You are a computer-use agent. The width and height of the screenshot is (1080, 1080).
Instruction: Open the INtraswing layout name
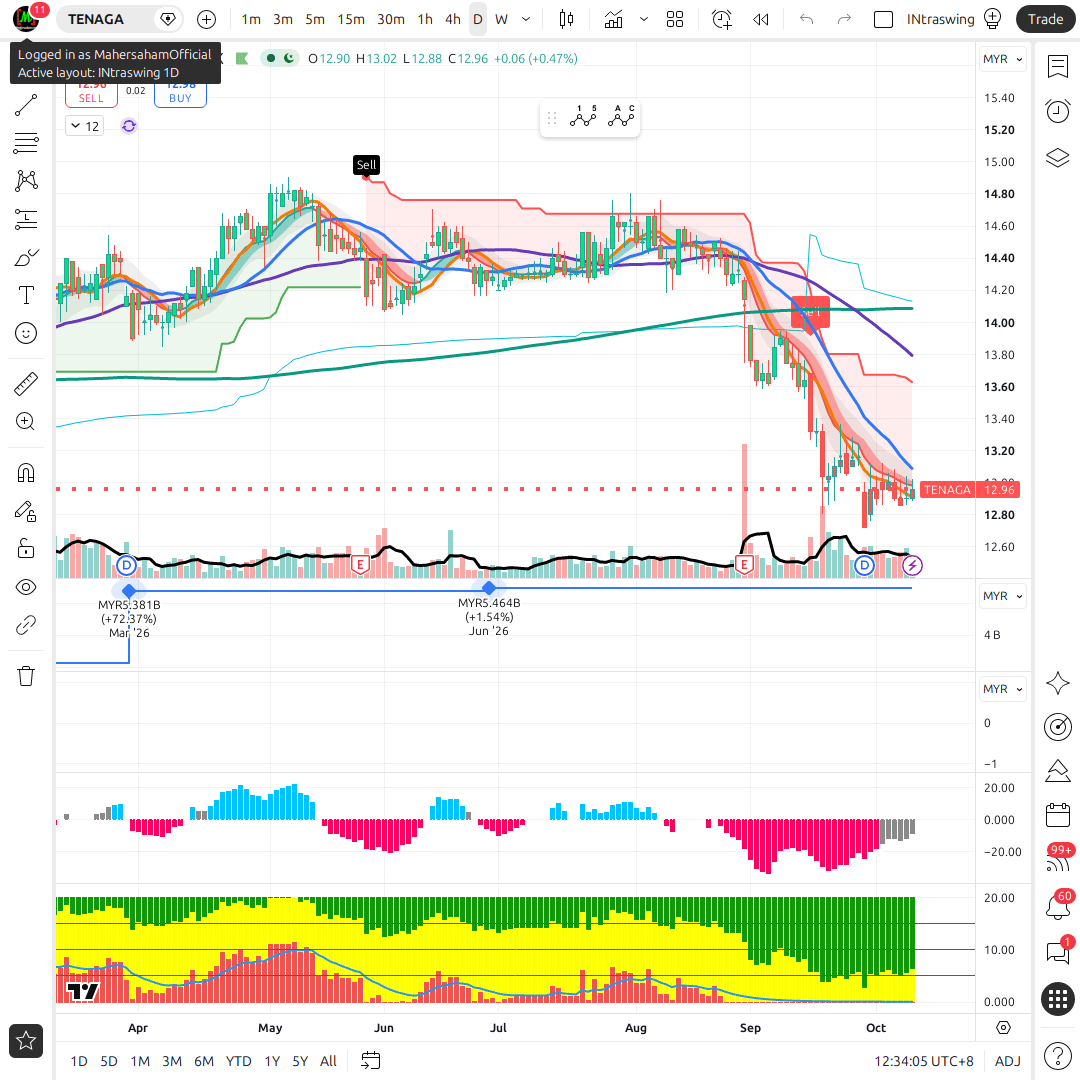(x=940, y=19)
